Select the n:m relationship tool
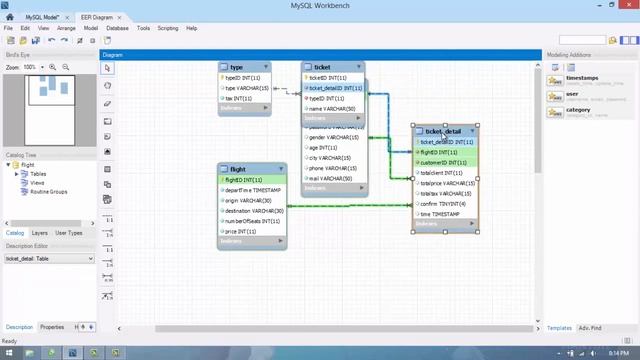The width and height of the screenshot is (640, 360). (x=107, y=278)
